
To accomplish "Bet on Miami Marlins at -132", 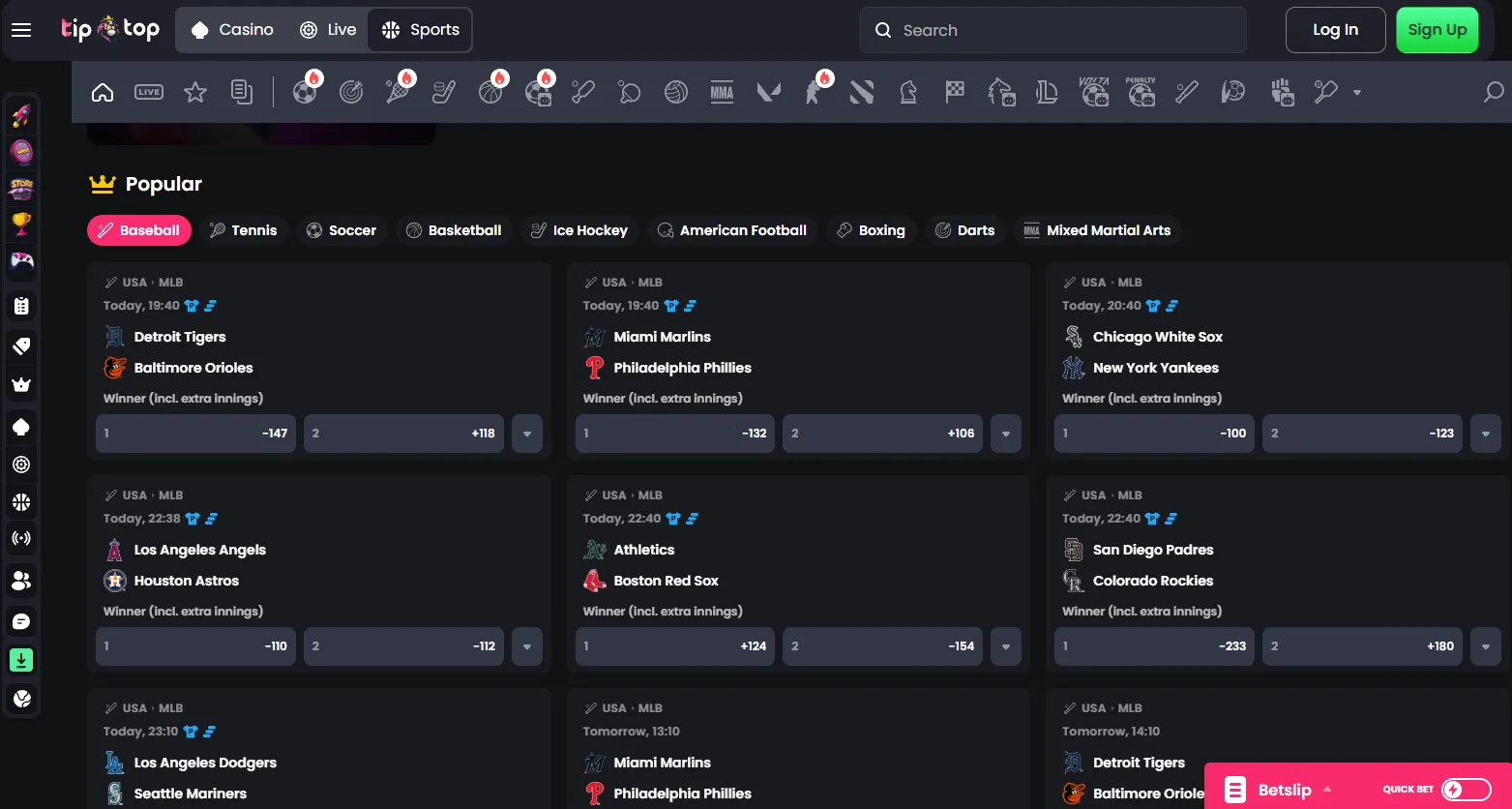I will (675, 434).
